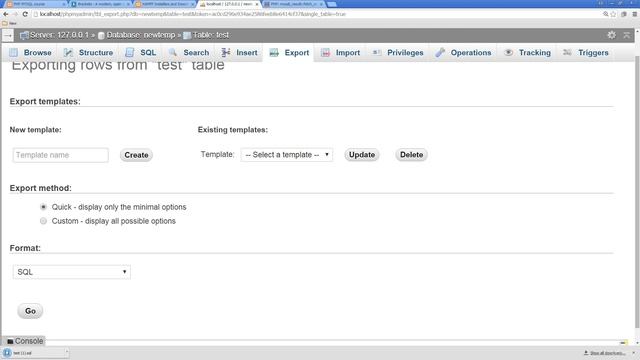This screenshot has width=640, height=360.
Task: Click the Privileges tab icon
Action: pos(377,53)
